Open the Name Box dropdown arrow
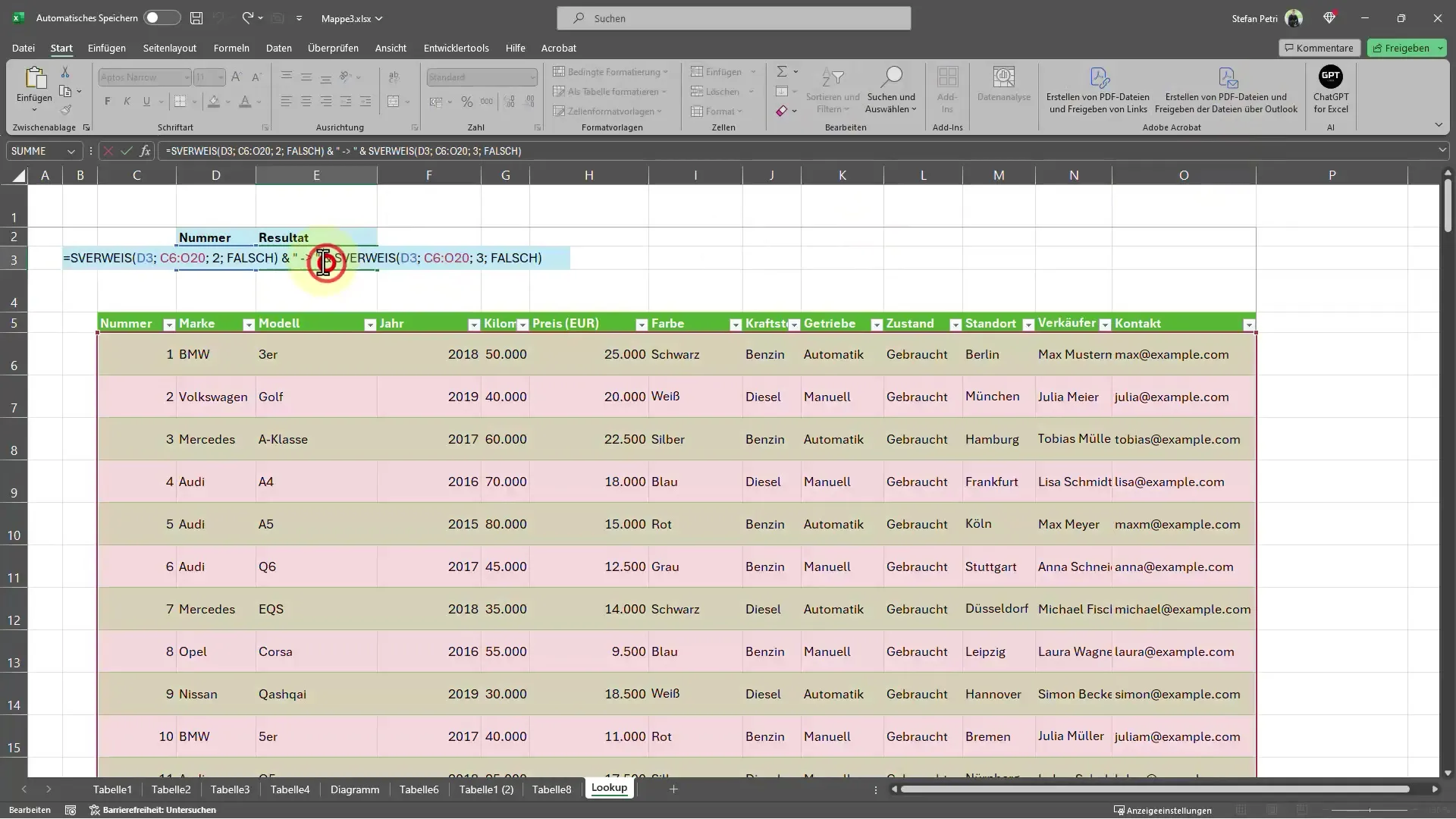Screen dimensions: 1456x819 (x=71, y=151)
